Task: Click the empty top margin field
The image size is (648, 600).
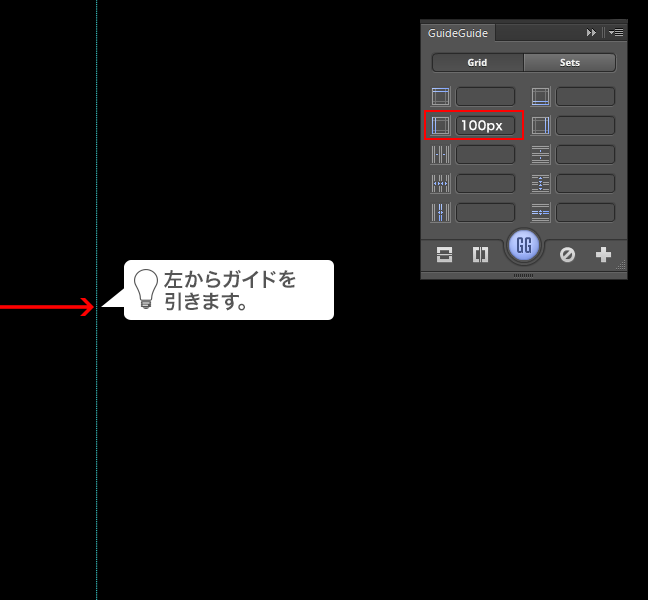Action: pyautogui.click(x=485, y=97)
